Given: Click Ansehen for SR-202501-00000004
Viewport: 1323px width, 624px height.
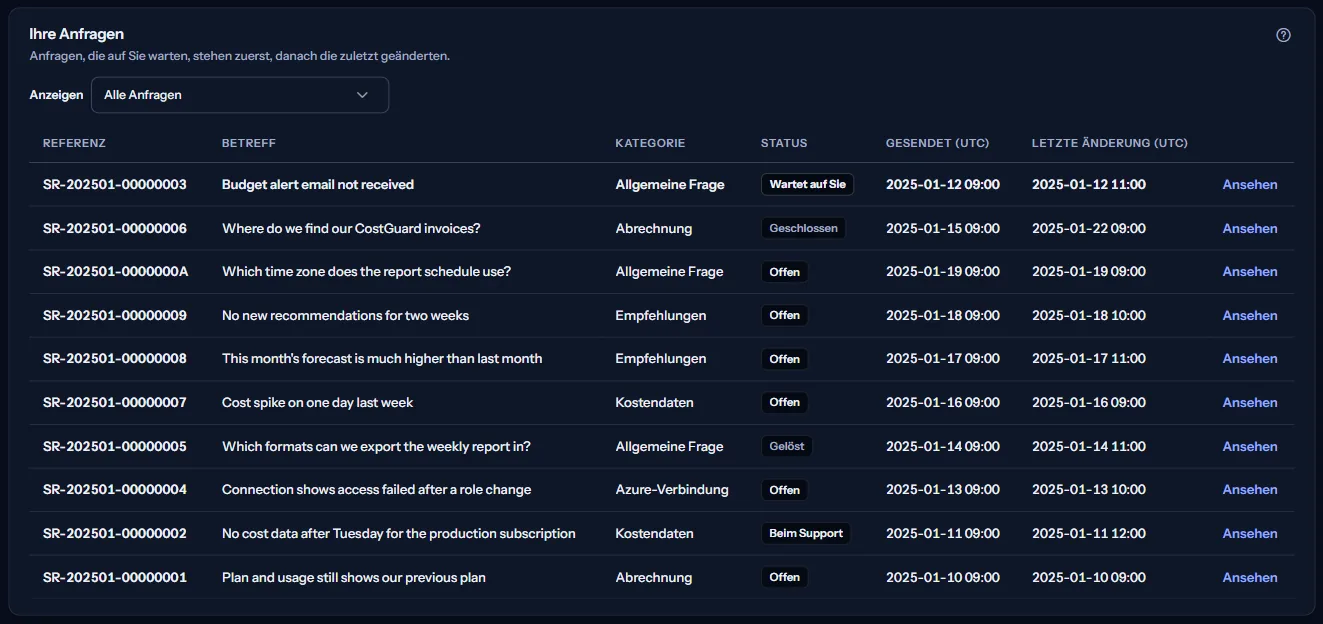Looking at the screenshot, I should [x=1250, y=490].
